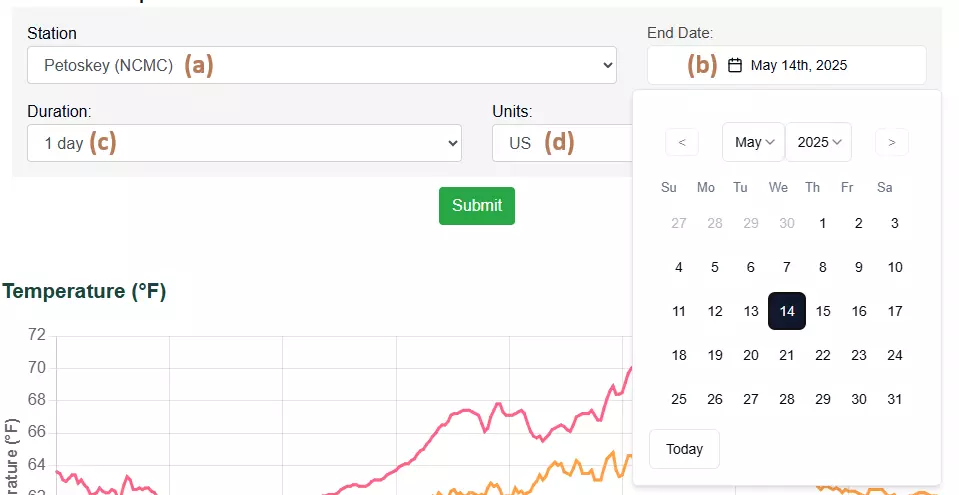Expand the May month selector
The height and width of the screenshot is (495, 959).
tap(754, 142)
